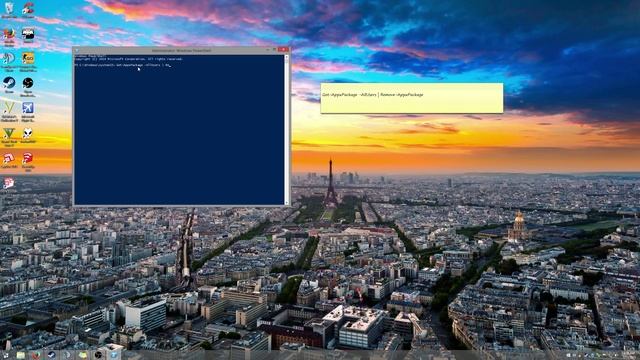Open the Counter-Strike GO desktop shortcut

(x=28, y=61)
